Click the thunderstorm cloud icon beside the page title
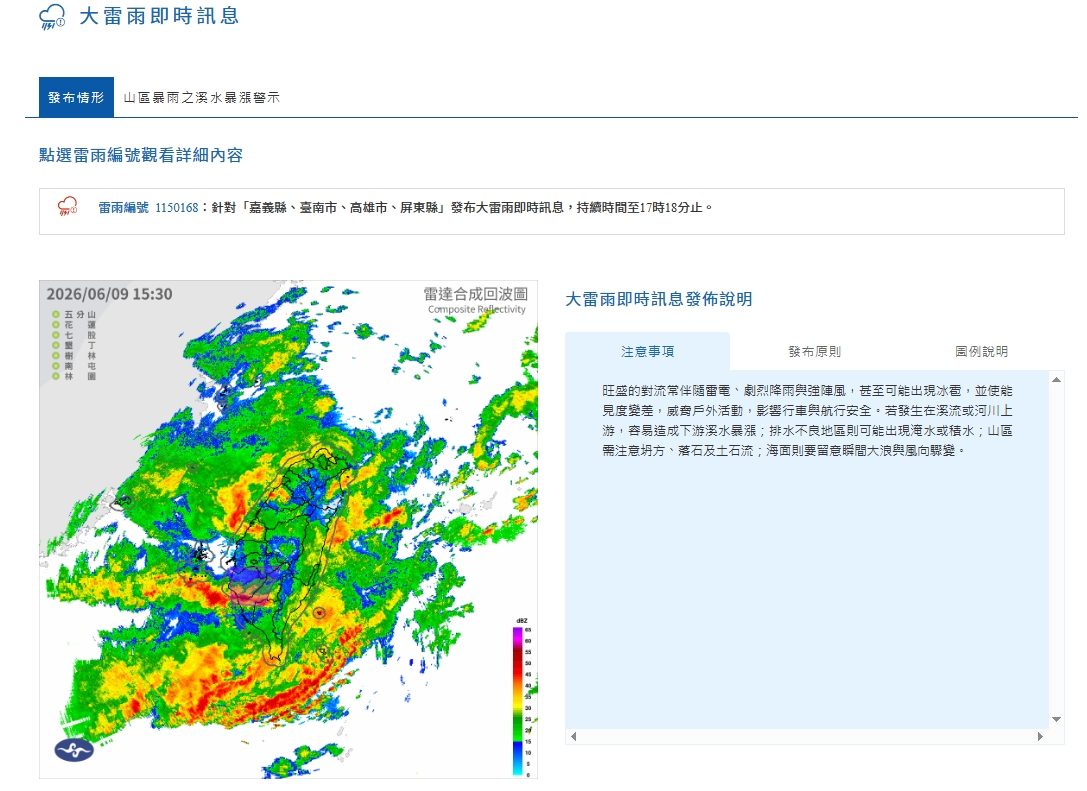Viewport: 1087px width, 791px height. click(52, 17)
